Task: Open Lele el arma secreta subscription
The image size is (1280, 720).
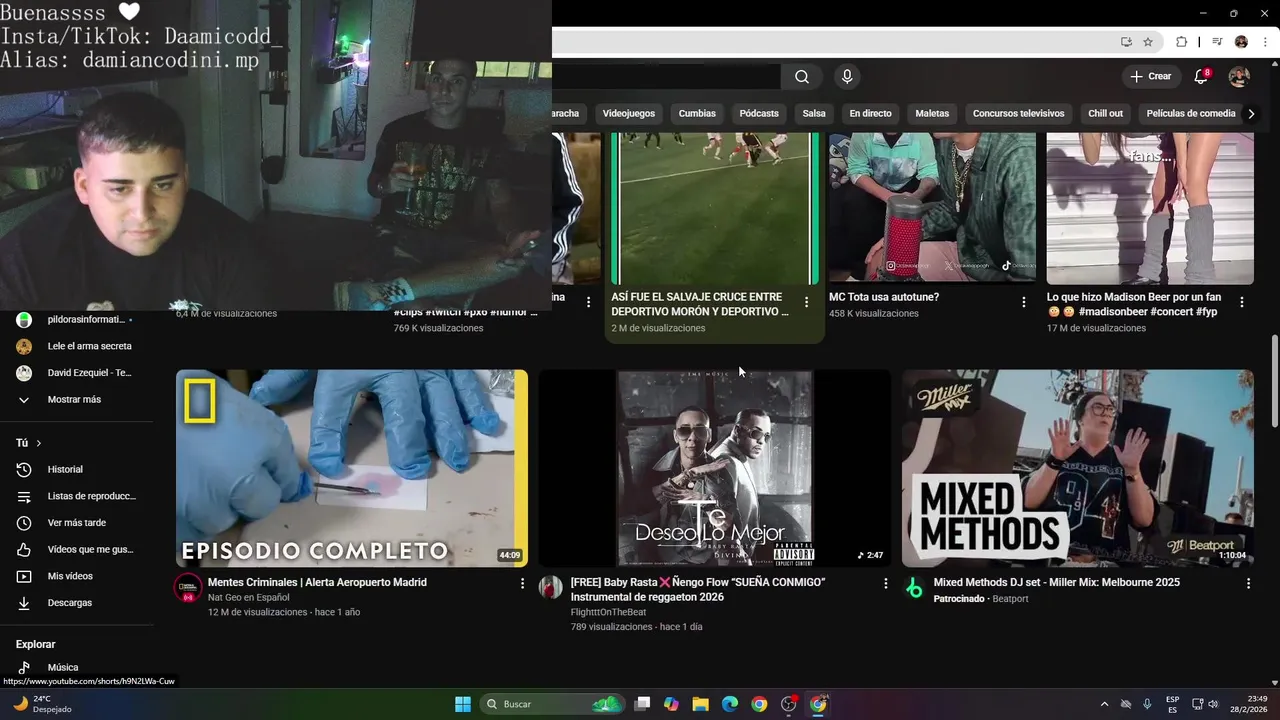Action: [76, 346]
